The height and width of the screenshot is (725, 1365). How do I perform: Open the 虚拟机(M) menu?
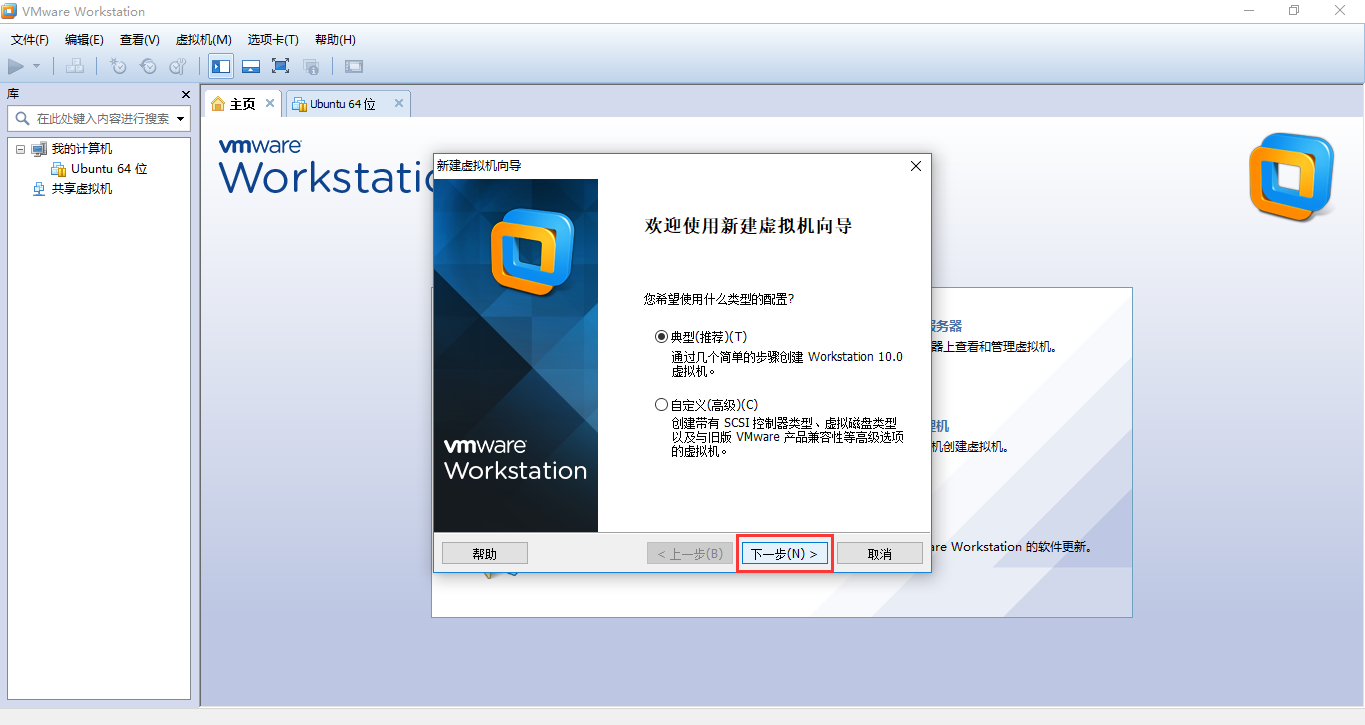[x=204, y=40]
